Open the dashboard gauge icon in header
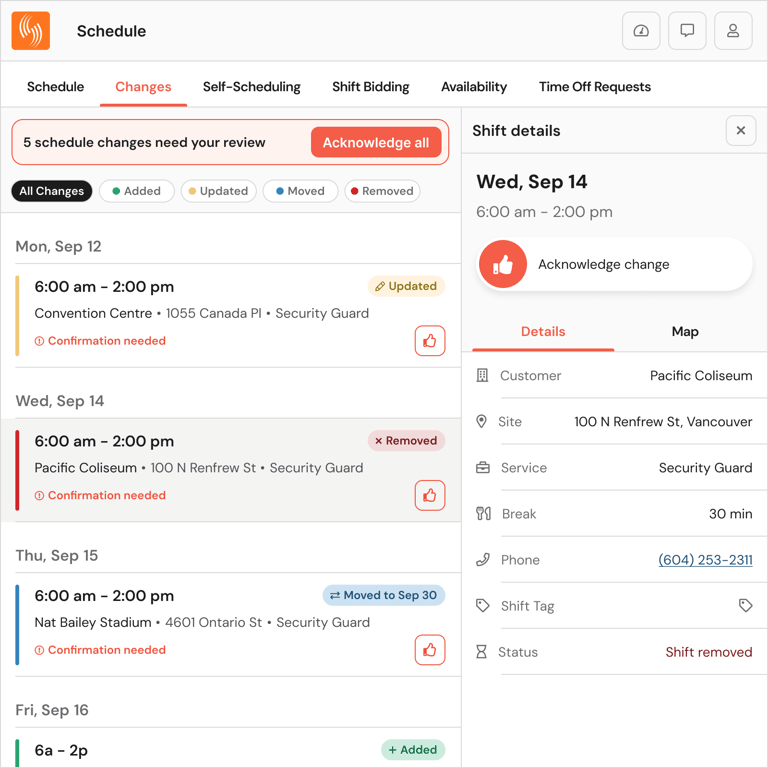This screenshot has width=768, height=768. 641,31
